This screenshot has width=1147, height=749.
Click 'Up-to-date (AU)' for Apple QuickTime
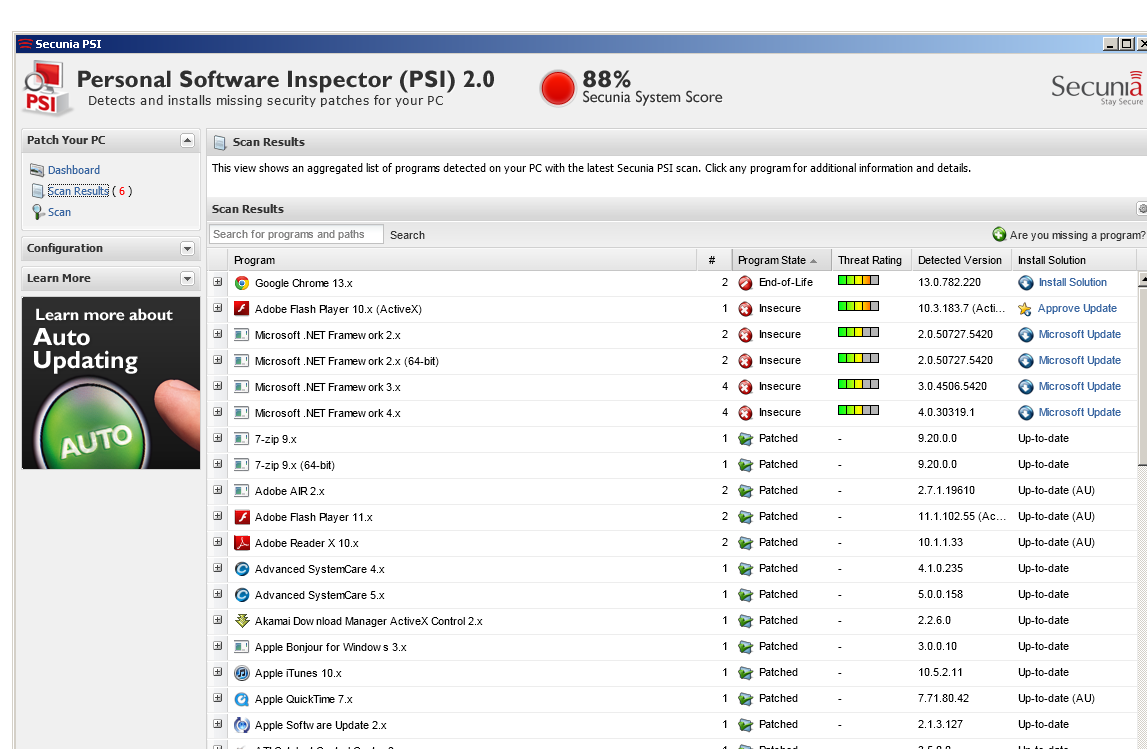[x=1056, y=699]
